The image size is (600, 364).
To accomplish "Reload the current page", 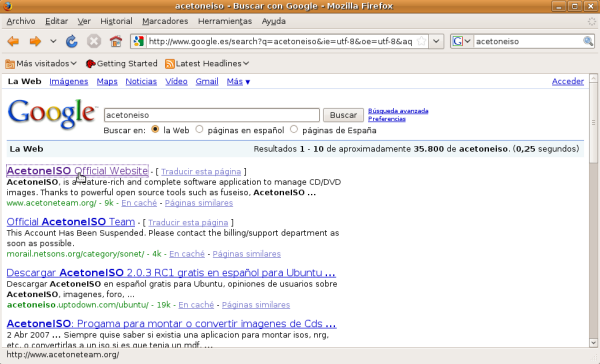I will click(72, 41).
